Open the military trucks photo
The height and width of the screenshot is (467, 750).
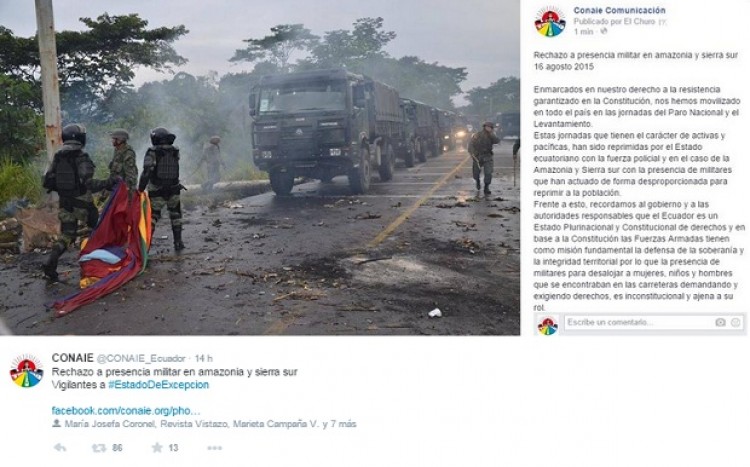260,167
